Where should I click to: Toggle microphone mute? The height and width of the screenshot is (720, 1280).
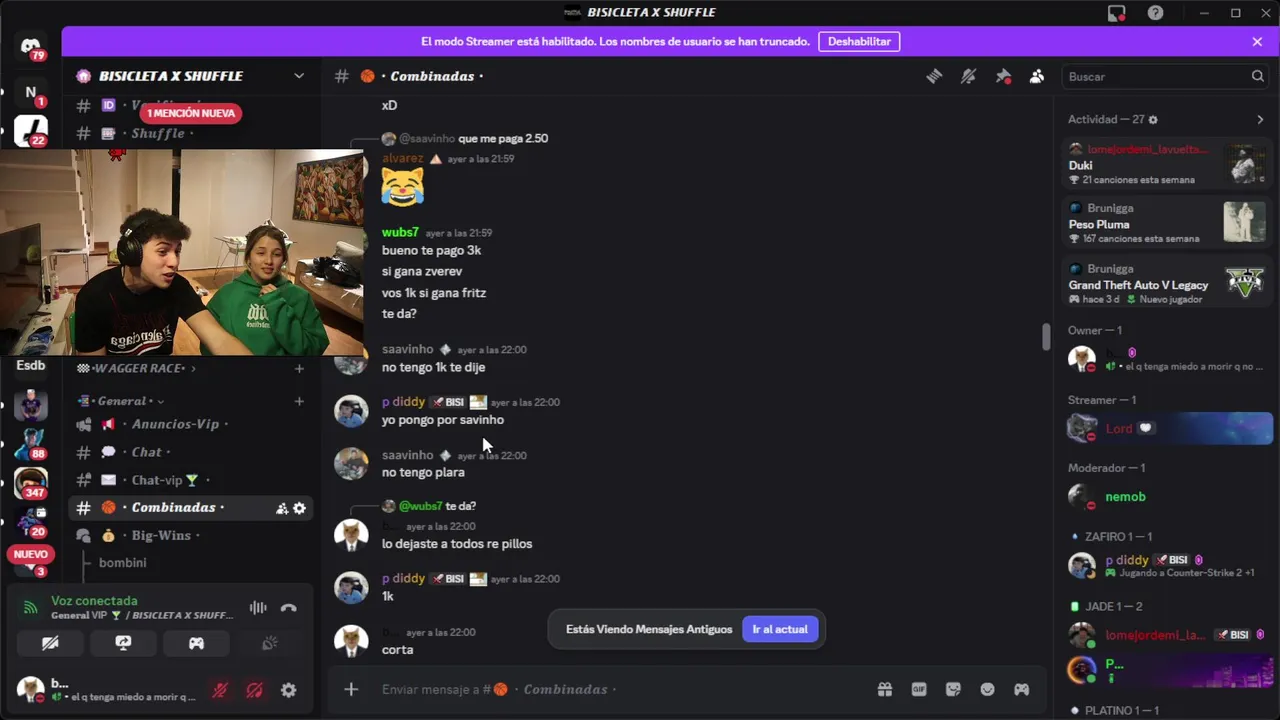(220, 690)
